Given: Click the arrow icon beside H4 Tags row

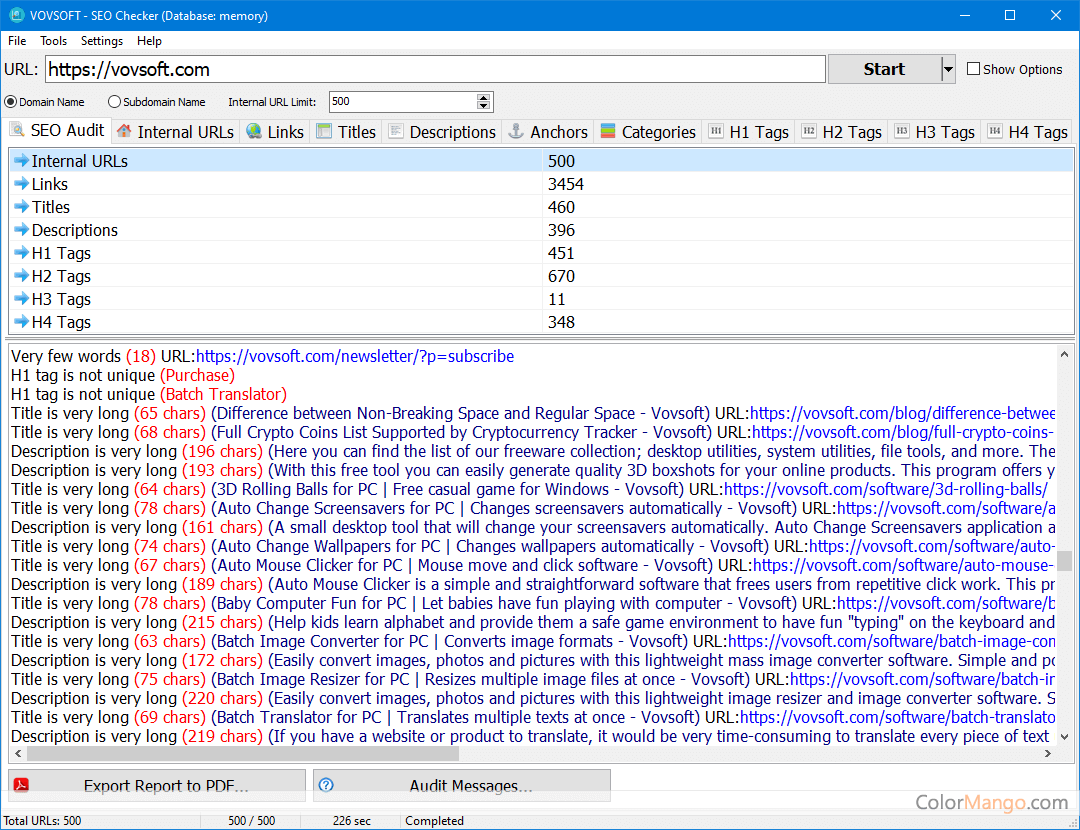Looking at the screenshot, I should click(21, 322).
